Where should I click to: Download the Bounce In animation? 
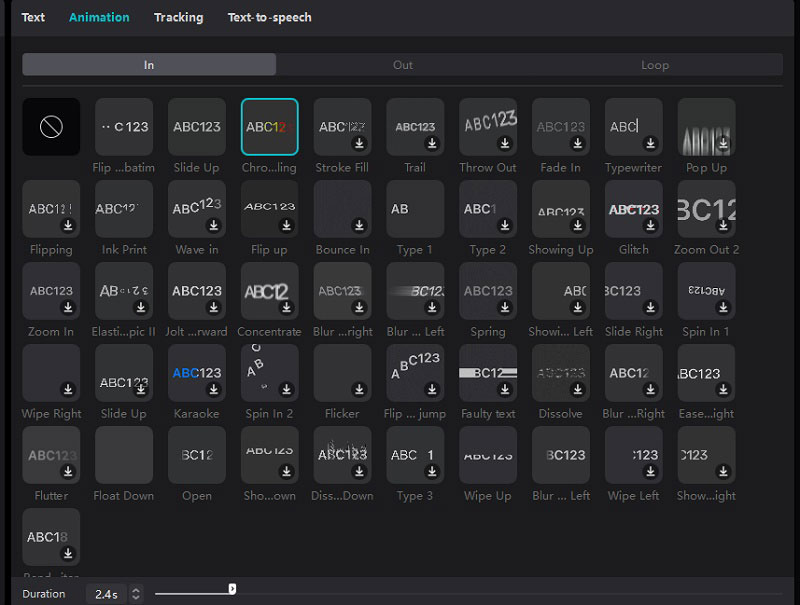click(x=359, y=225)
